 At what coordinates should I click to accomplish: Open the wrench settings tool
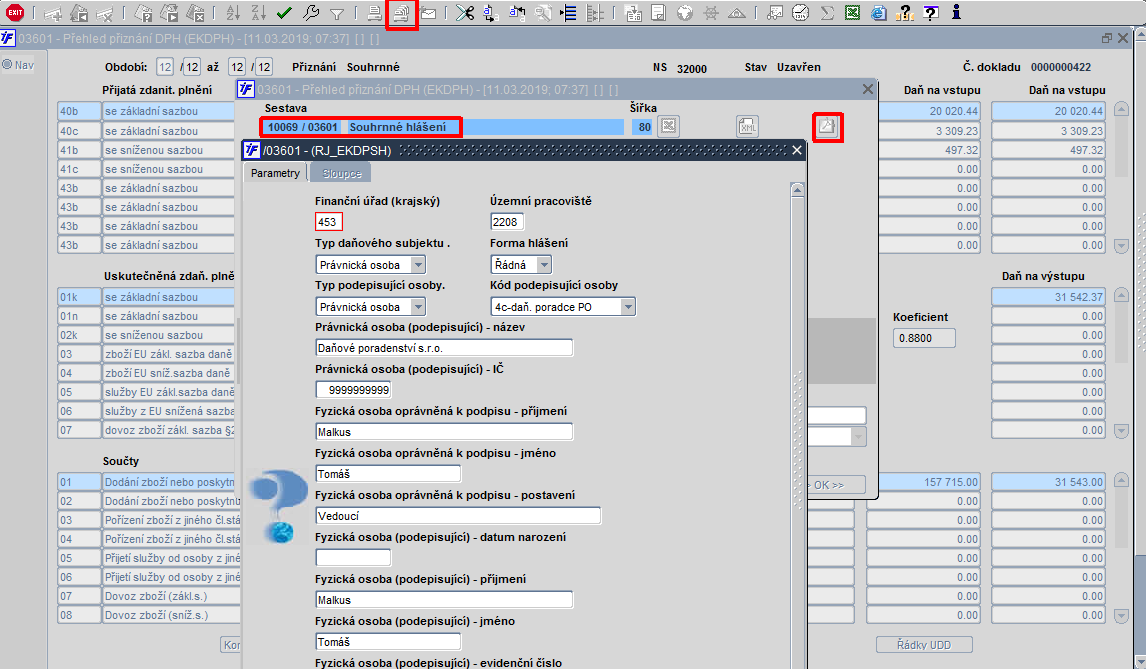[311, 13]
